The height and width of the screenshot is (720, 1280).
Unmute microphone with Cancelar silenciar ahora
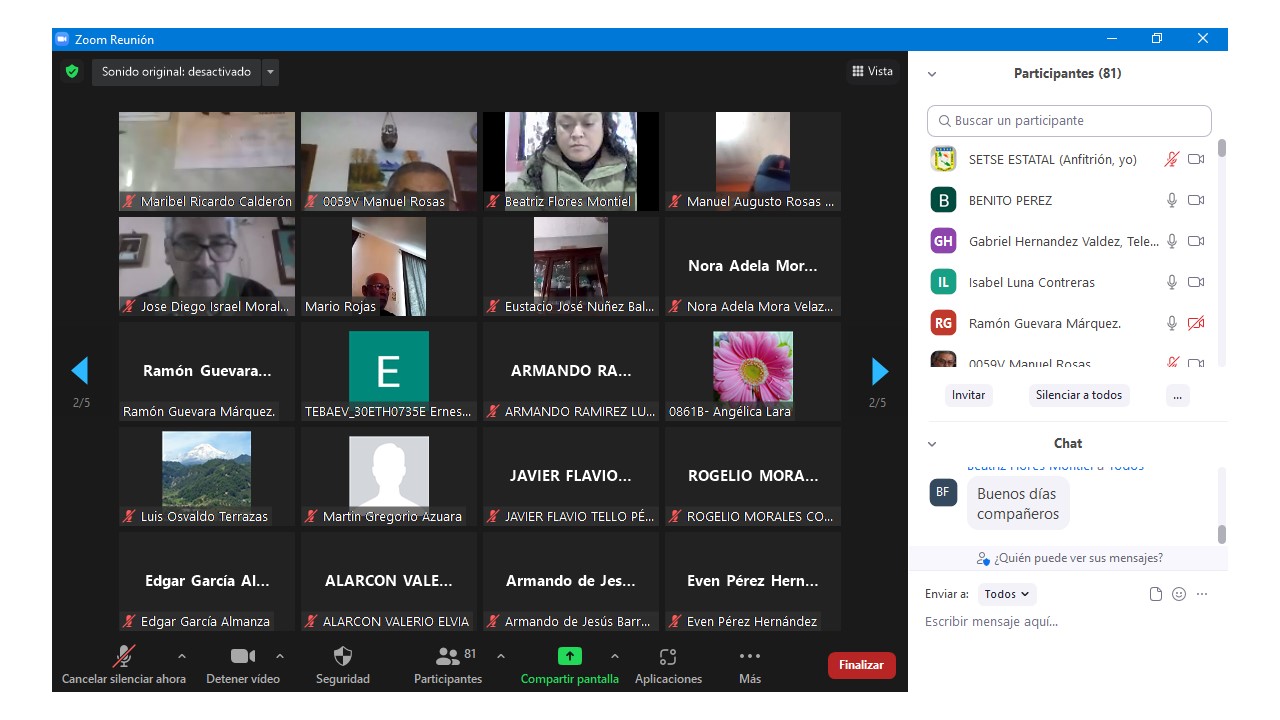(124, 657)
